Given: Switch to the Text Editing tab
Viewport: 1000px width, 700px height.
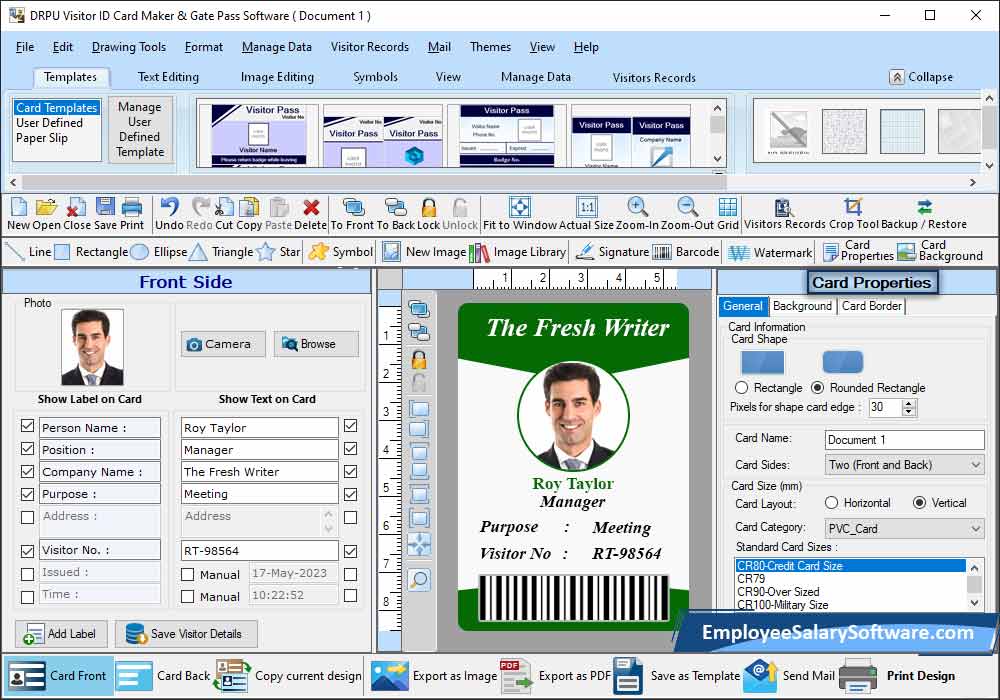Looking at the screenshot, I should pyautogui.click(x=168, y=77).
